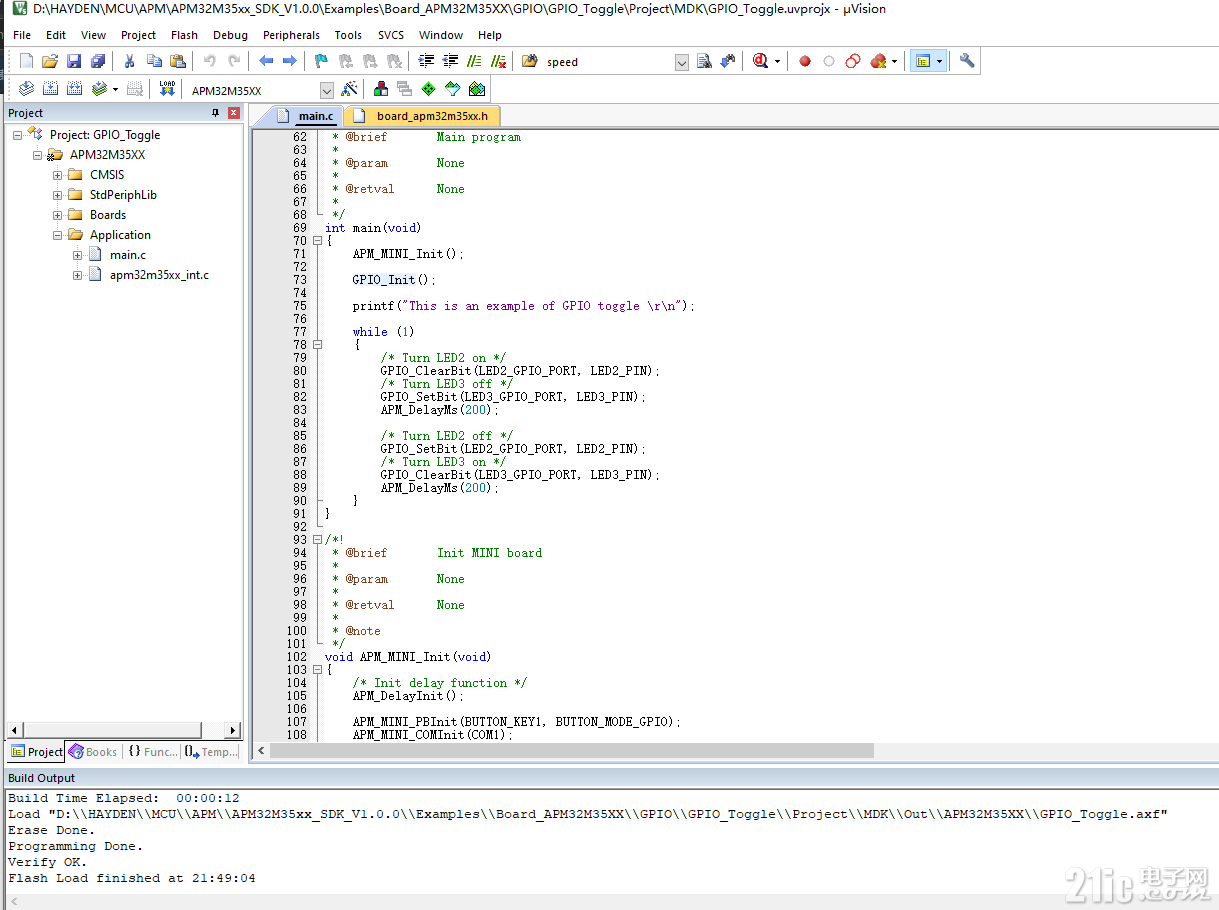Click the Copy icon in toolbar
1219x910 pixels.
[x=154, y=61]
